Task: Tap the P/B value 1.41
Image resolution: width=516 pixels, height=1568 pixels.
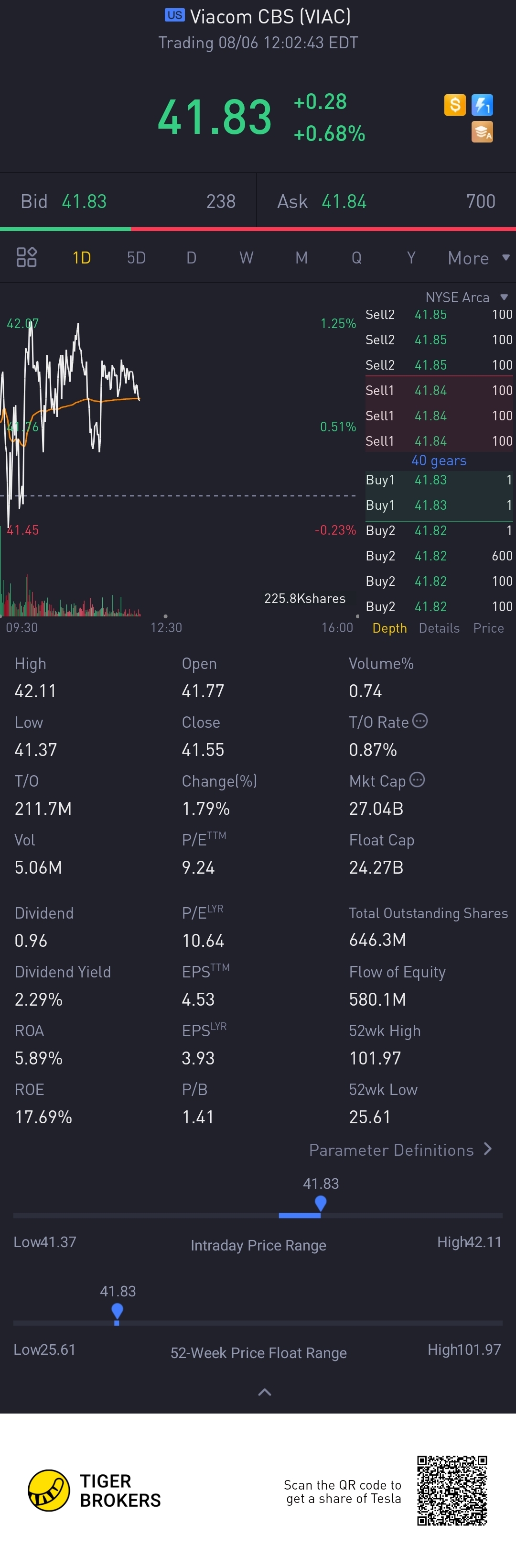Action: pos(198,1117)
